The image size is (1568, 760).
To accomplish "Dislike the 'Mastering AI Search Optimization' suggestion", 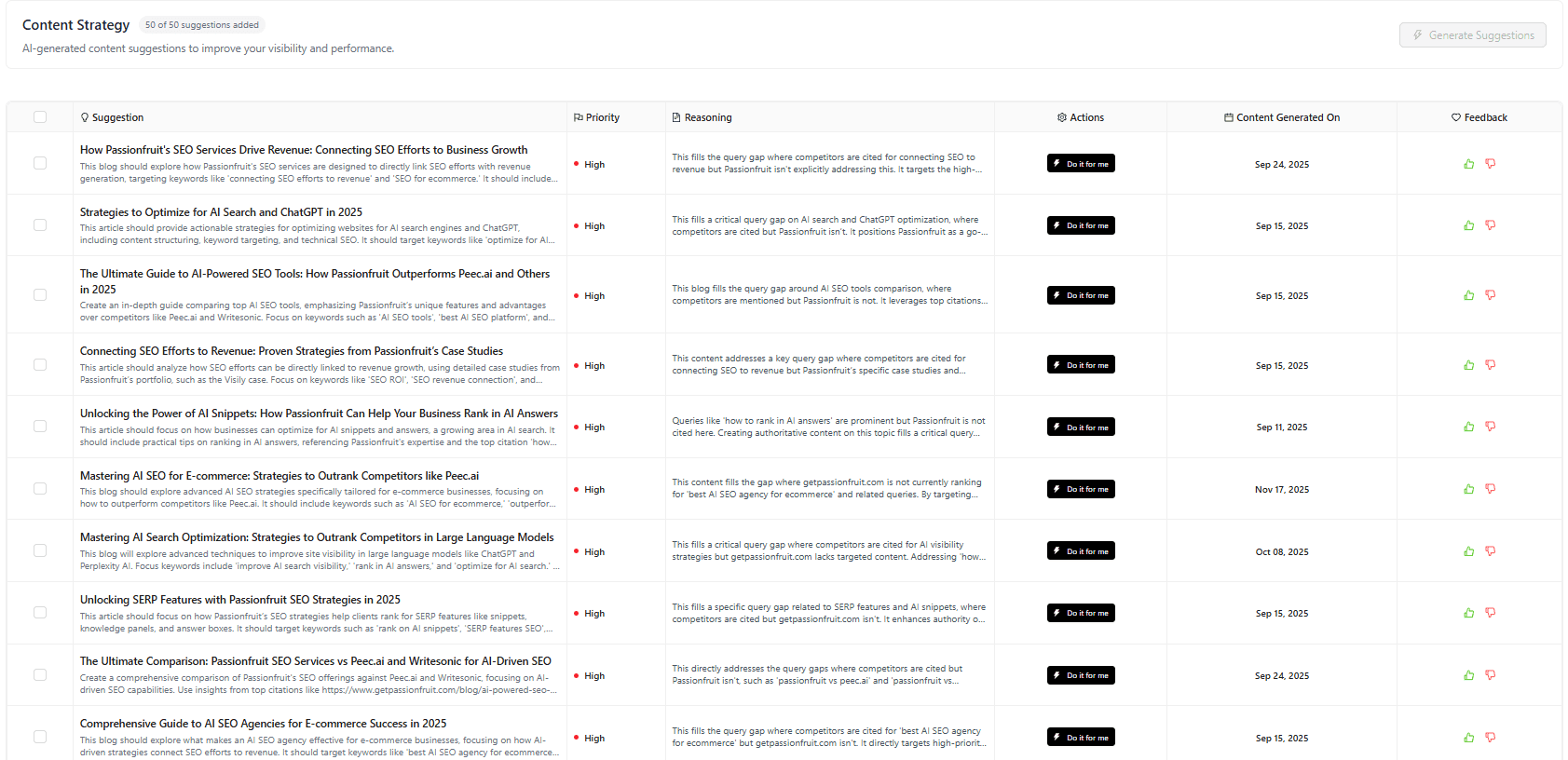I will [1491, 551].
